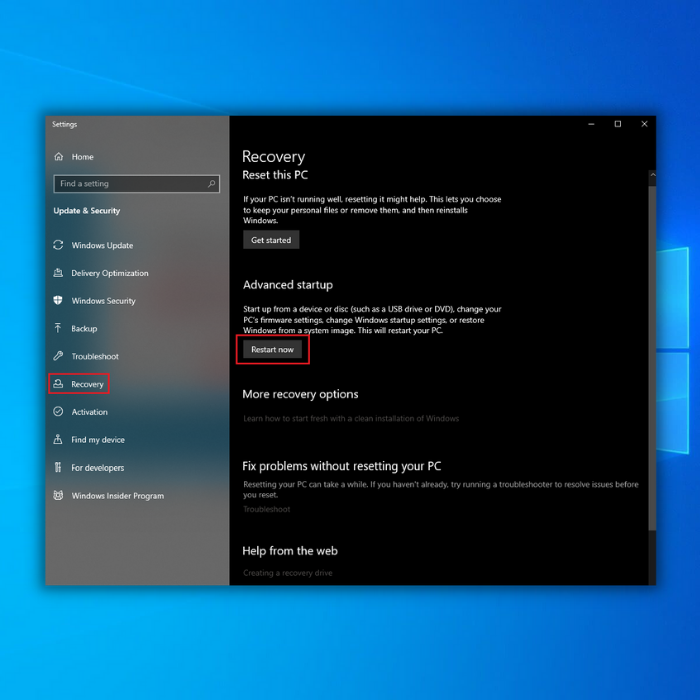The height and width of the screenshot is (700, 700).
Task: Open the Creating a recovery drive link
Action: coord(288,573)
